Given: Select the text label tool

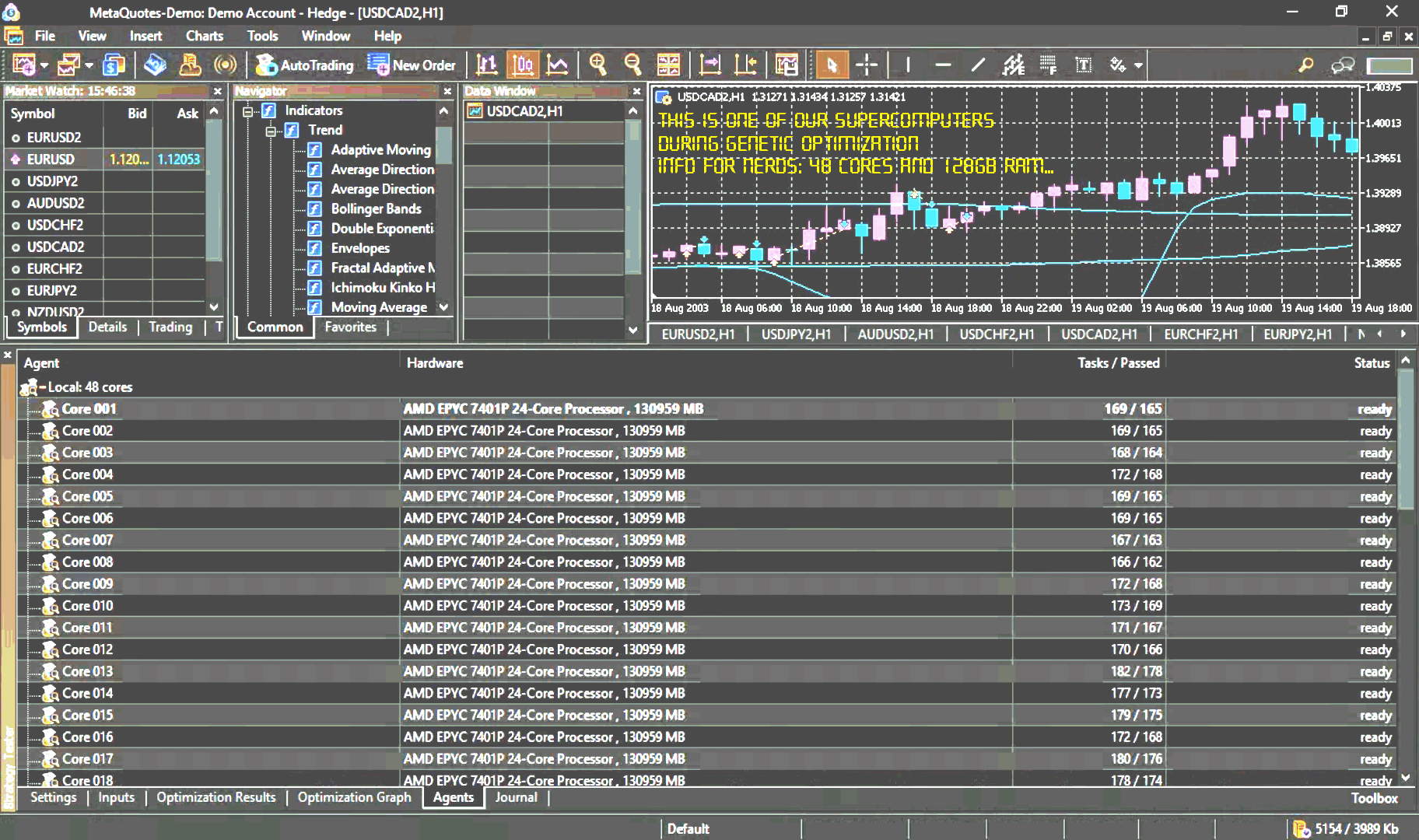Looking at the screenshot, I should 1084,65.
